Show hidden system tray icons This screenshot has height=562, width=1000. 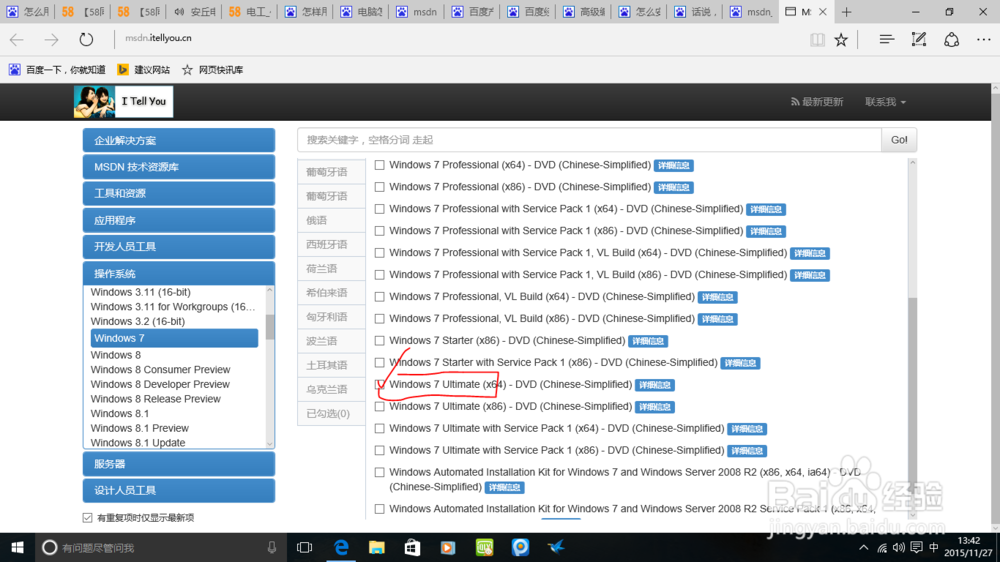point(864,547)
